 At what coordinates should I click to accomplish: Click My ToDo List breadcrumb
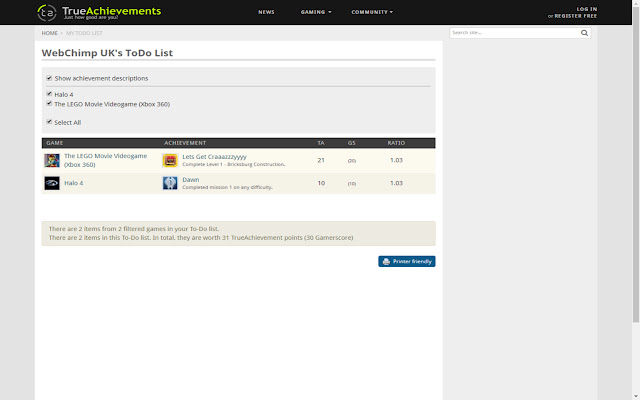point(84,33)
